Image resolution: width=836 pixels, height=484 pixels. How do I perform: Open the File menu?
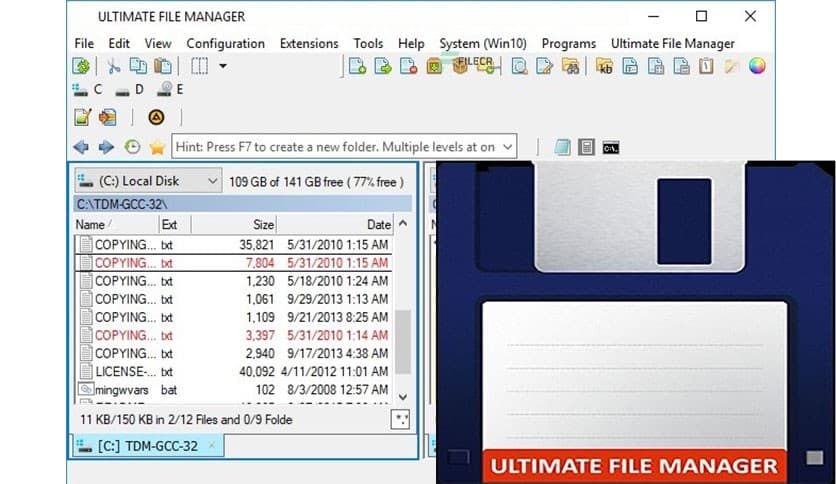click(84, 44)
